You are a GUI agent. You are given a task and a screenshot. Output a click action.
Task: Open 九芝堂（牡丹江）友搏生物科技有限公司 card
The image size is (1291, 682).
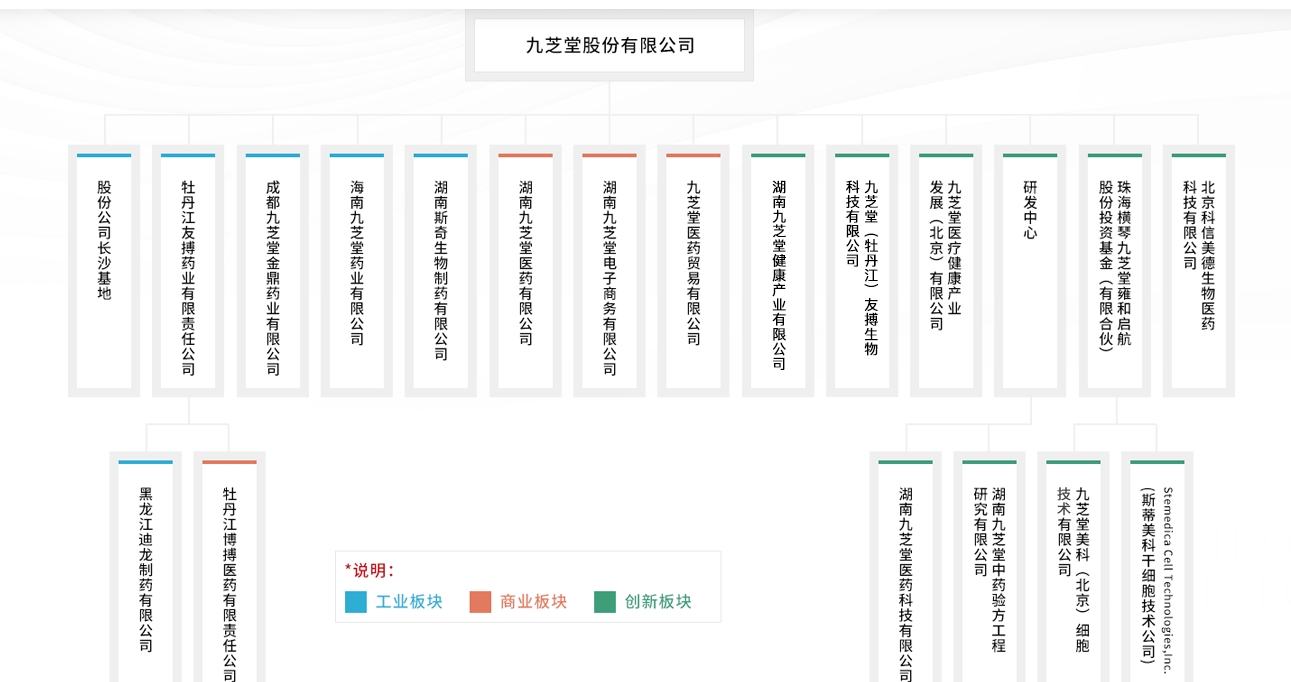[862, 271]
